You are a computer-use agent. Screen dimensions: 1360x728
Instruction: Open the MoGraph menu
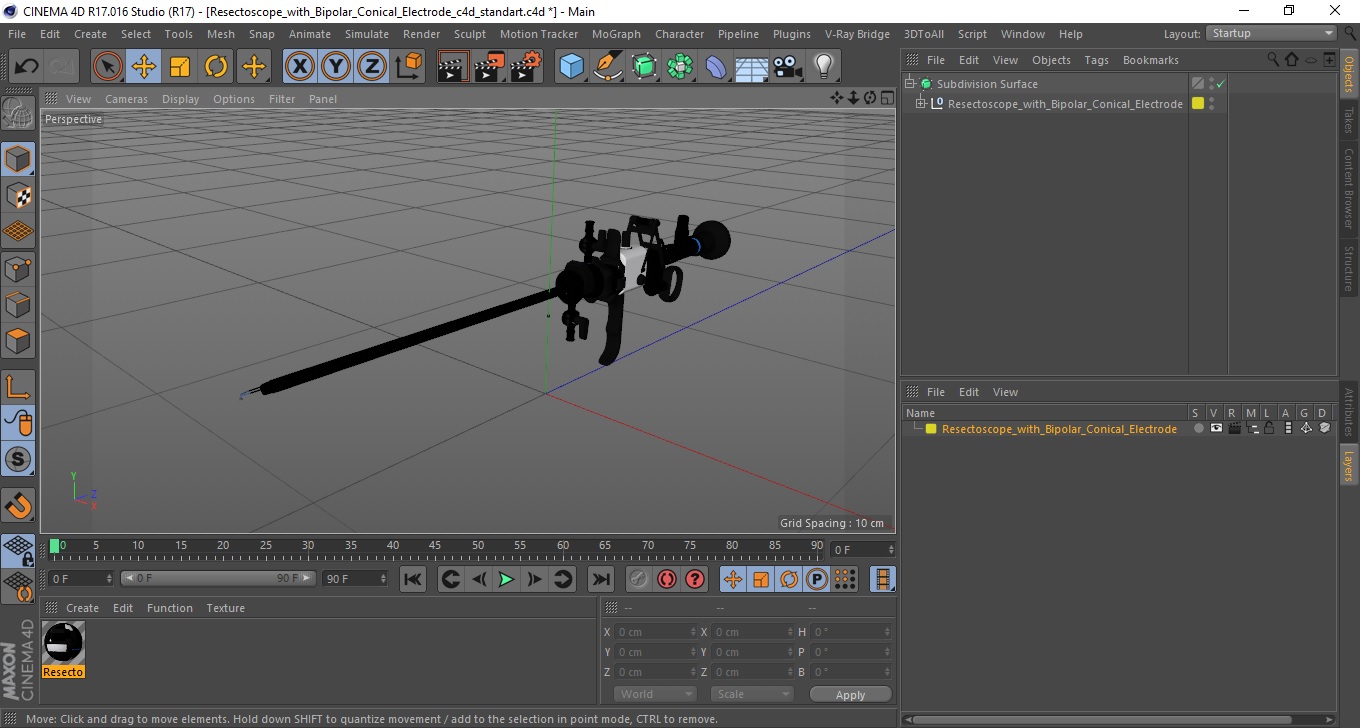click(x=616, y=34)
